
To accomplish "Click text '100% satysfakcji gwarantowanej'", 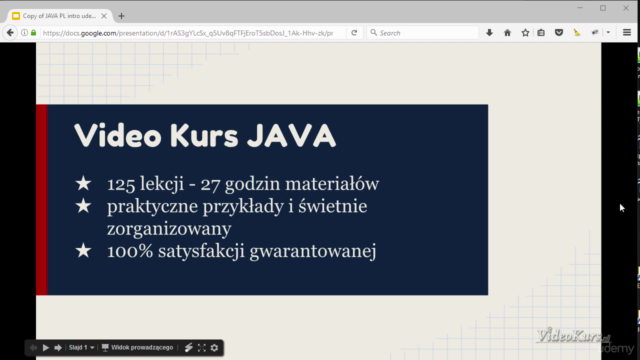I will [x=241, y=251].
